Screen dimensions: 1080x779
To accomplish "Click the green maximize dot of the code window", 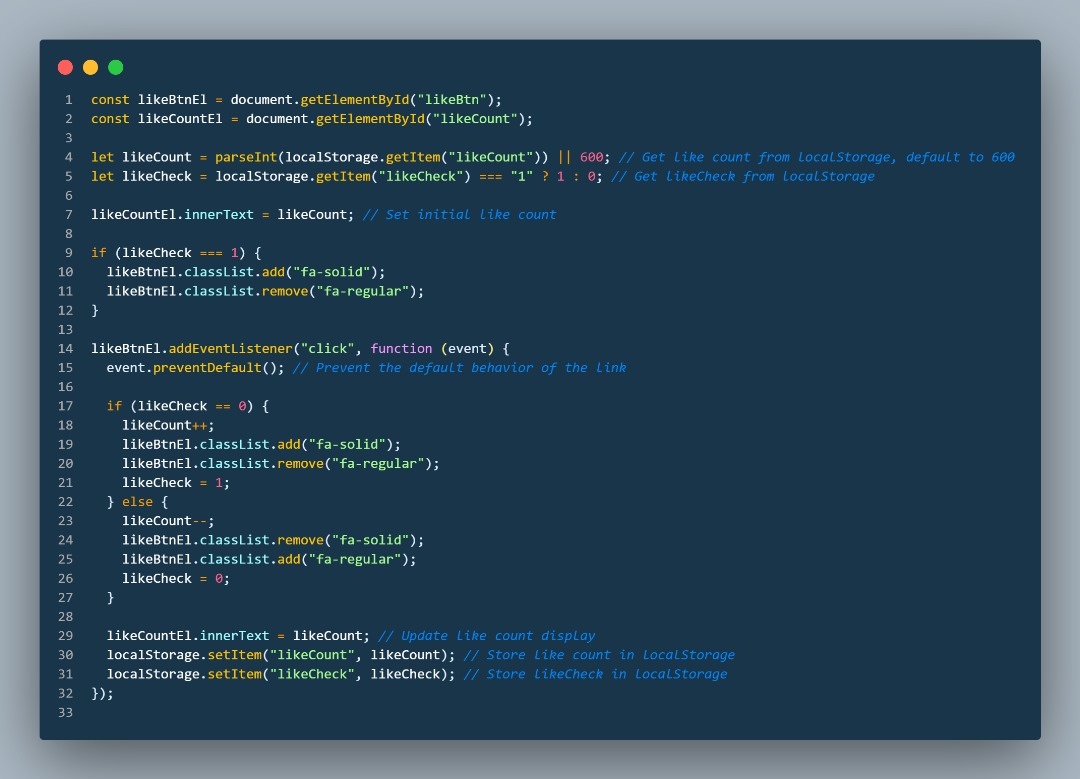I will 116,67.
